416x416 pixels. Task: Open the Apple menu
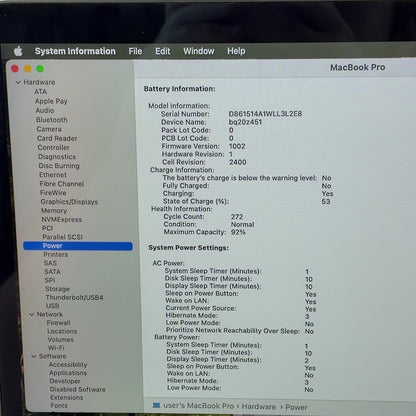click(18, 51)
